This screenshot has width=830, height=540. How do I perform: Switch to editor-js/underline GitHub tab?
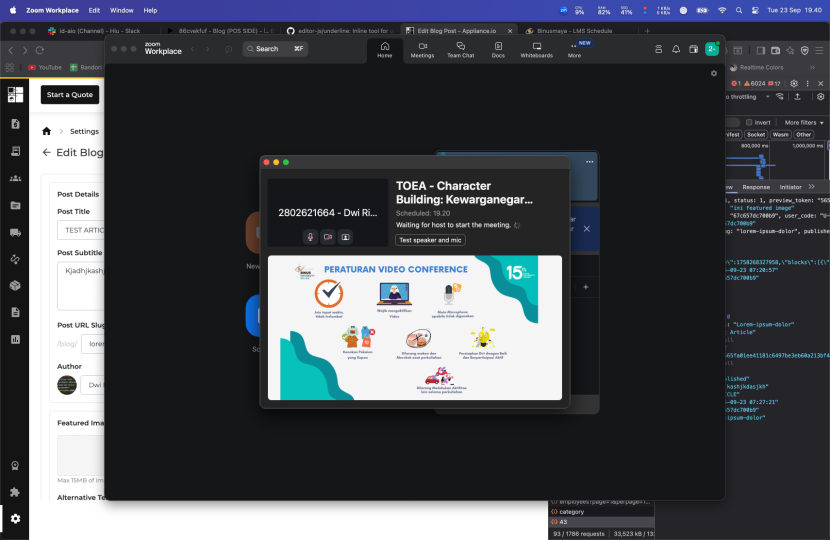point(339,31)
